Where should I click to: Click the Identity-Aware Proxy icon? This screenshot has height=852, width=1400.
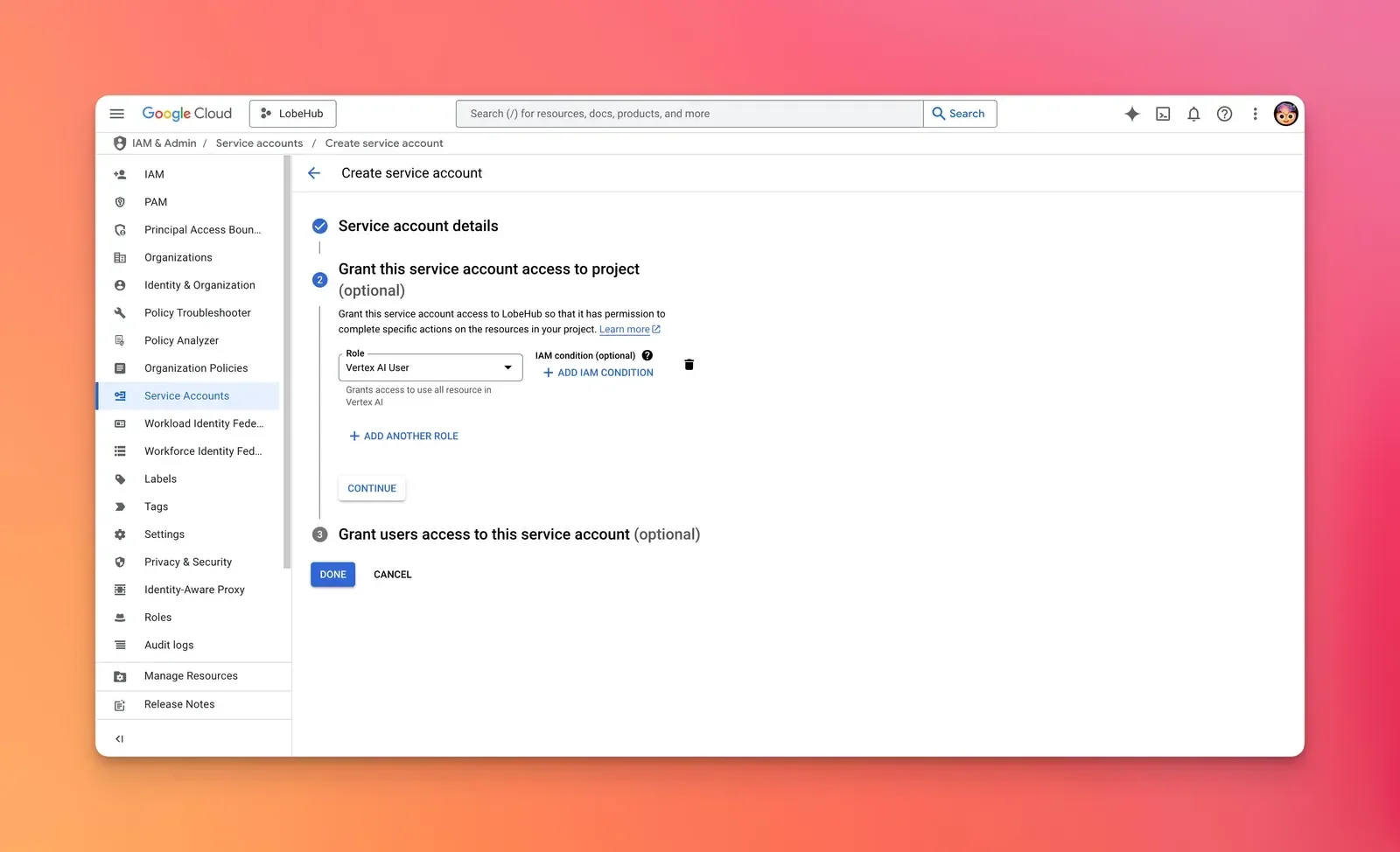(x=120, y=590)
